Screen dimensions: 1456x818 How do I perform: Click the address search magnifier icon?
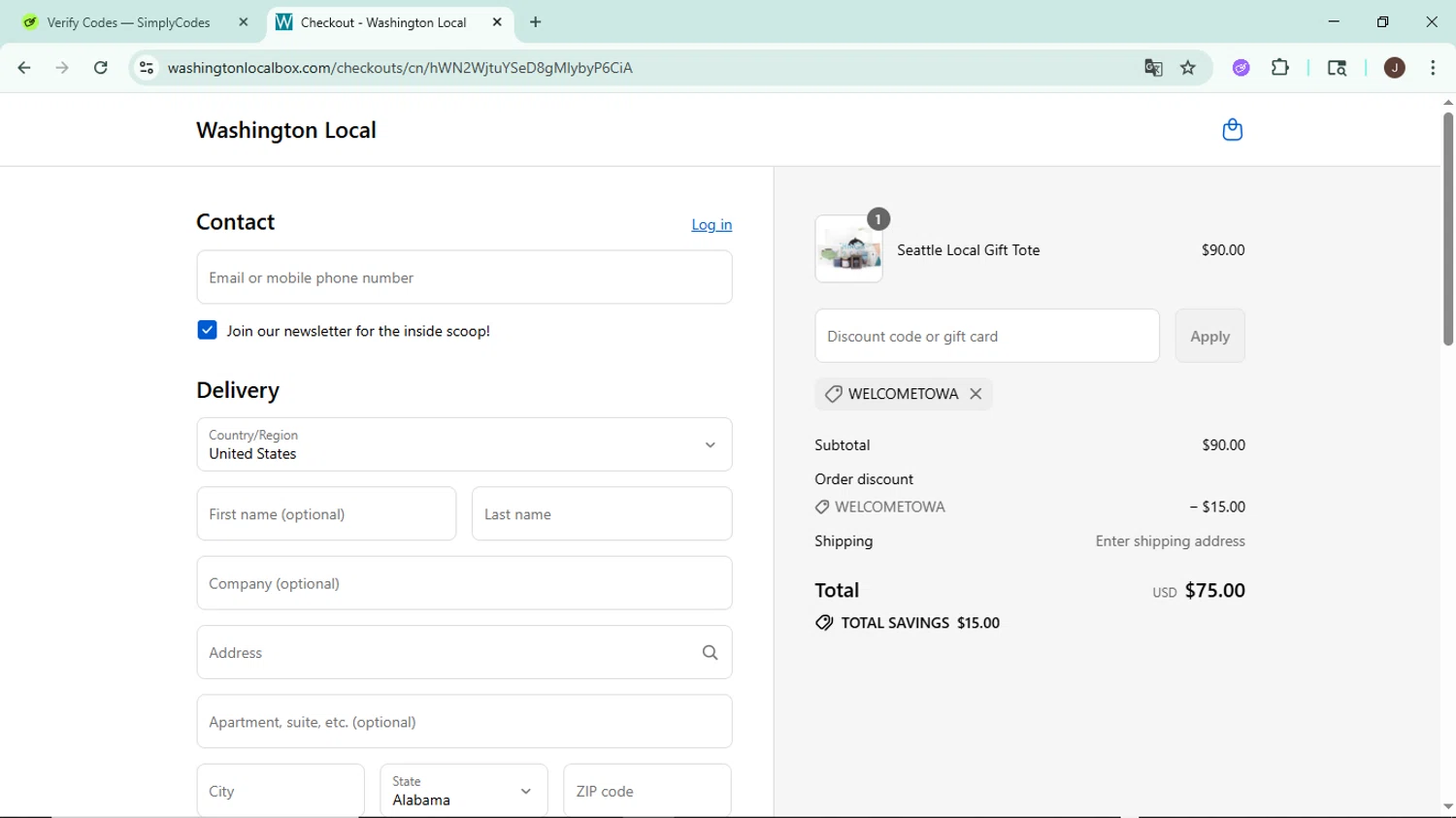[710, 653]
